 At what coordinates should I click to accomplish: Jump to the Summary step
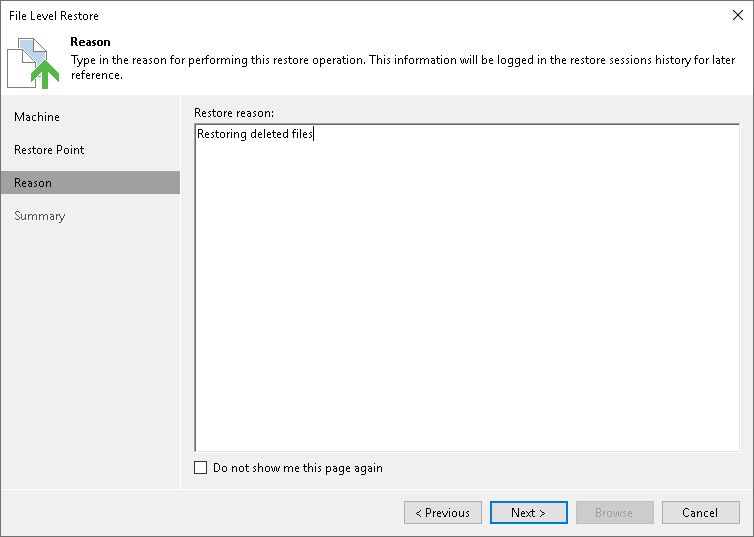point(39,216)
